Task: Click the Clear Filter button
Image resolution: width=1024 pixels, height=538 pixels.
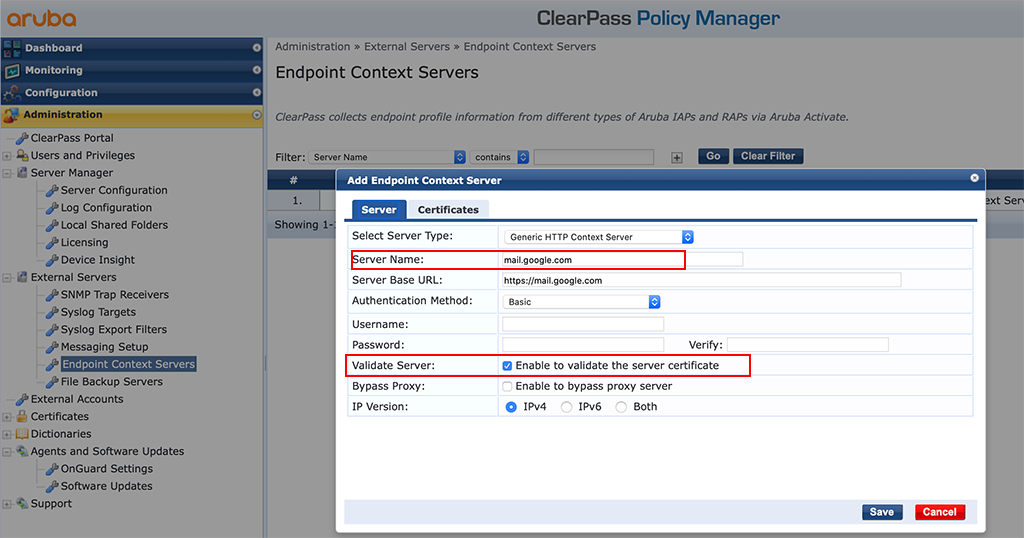Action: coord(768,156)
